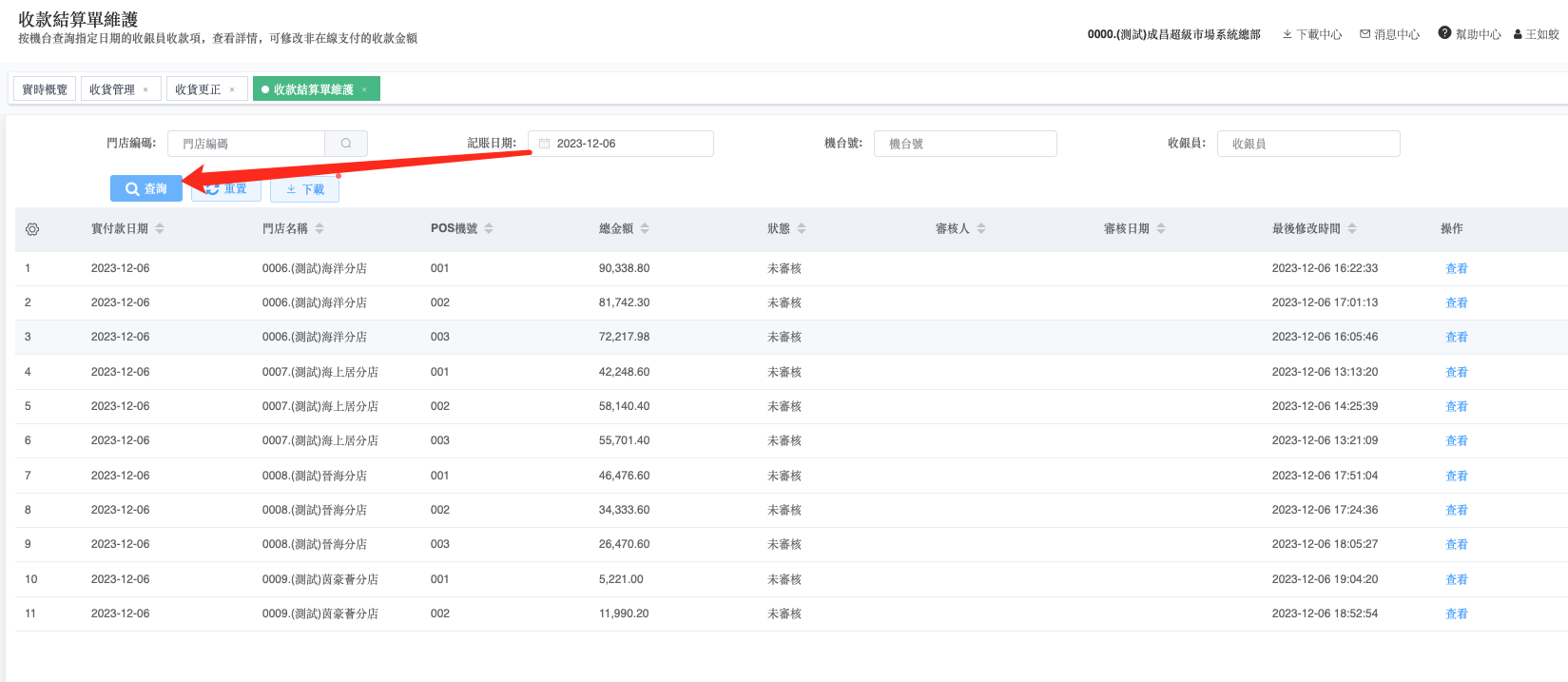Close the 收款結算單維護 tab

click(364, 89)
